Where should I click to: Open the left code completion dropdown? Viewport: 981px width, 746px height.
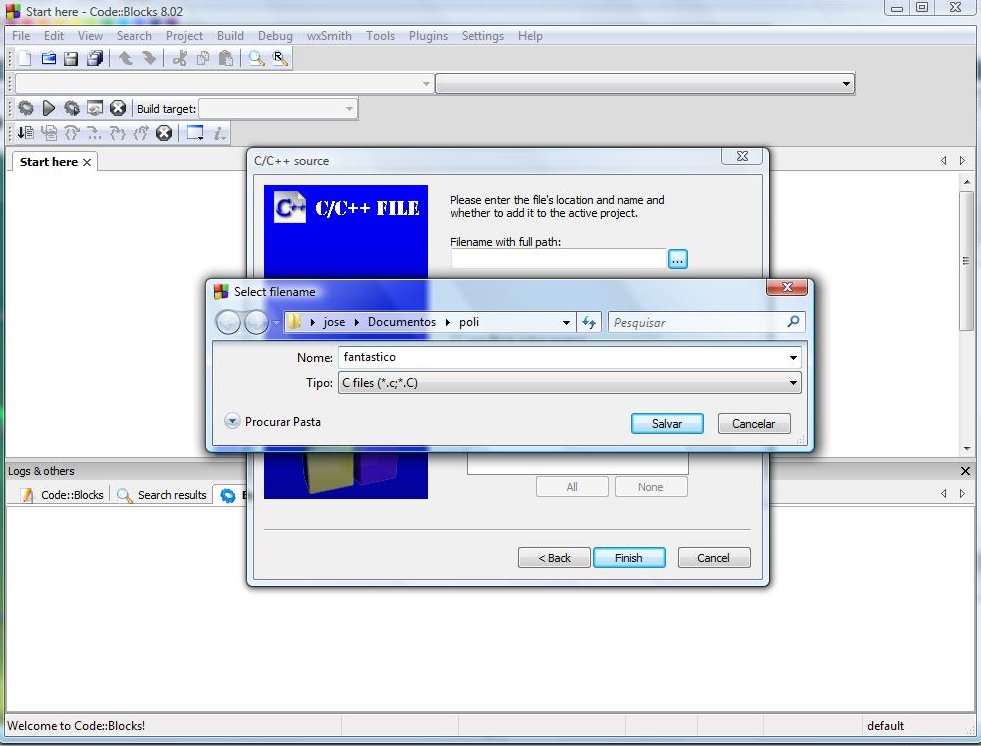pyautogui.click(x=426, y=83)
